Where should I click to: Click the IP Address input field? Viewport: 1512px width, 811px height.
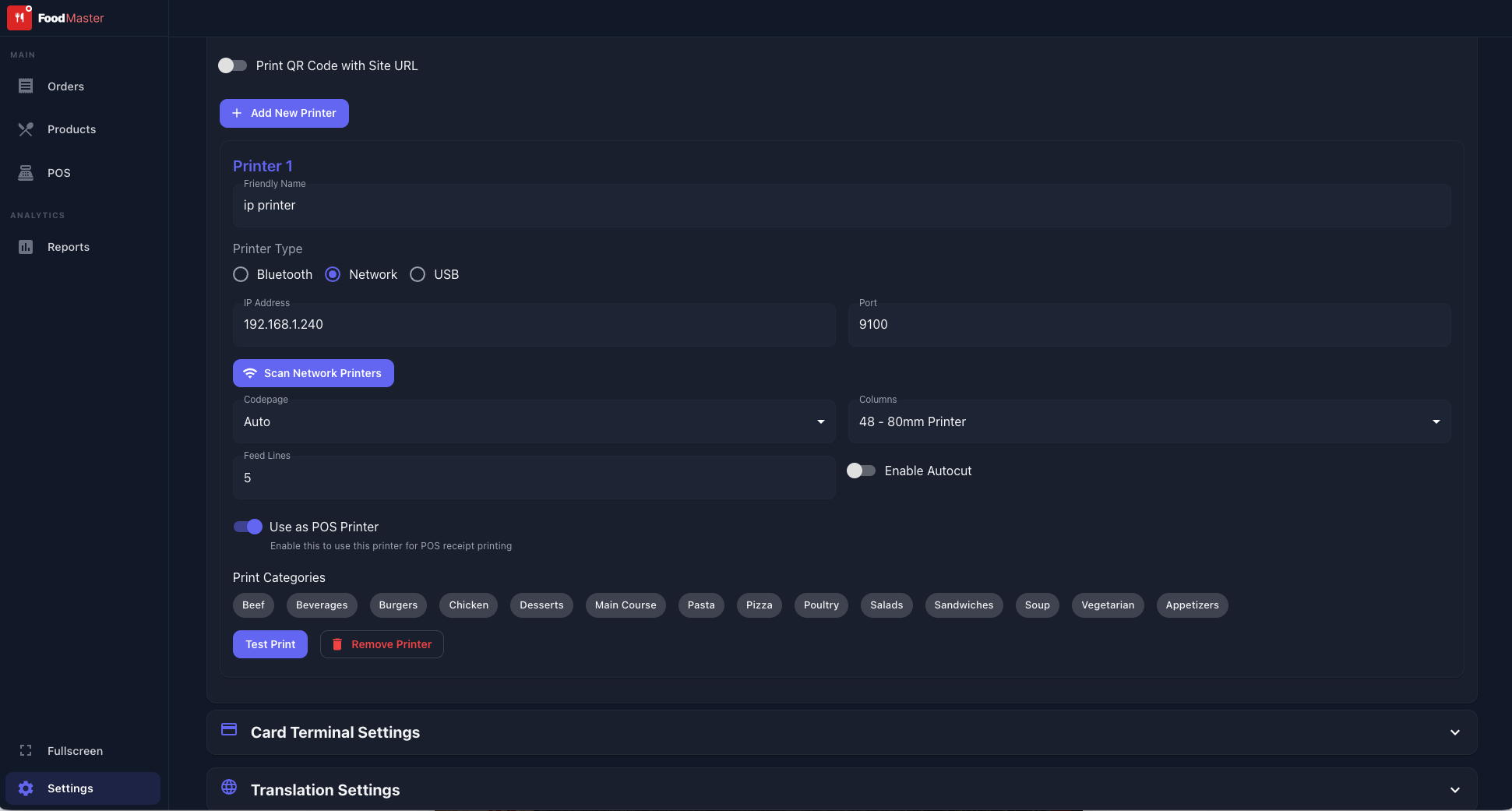[534, 325]
